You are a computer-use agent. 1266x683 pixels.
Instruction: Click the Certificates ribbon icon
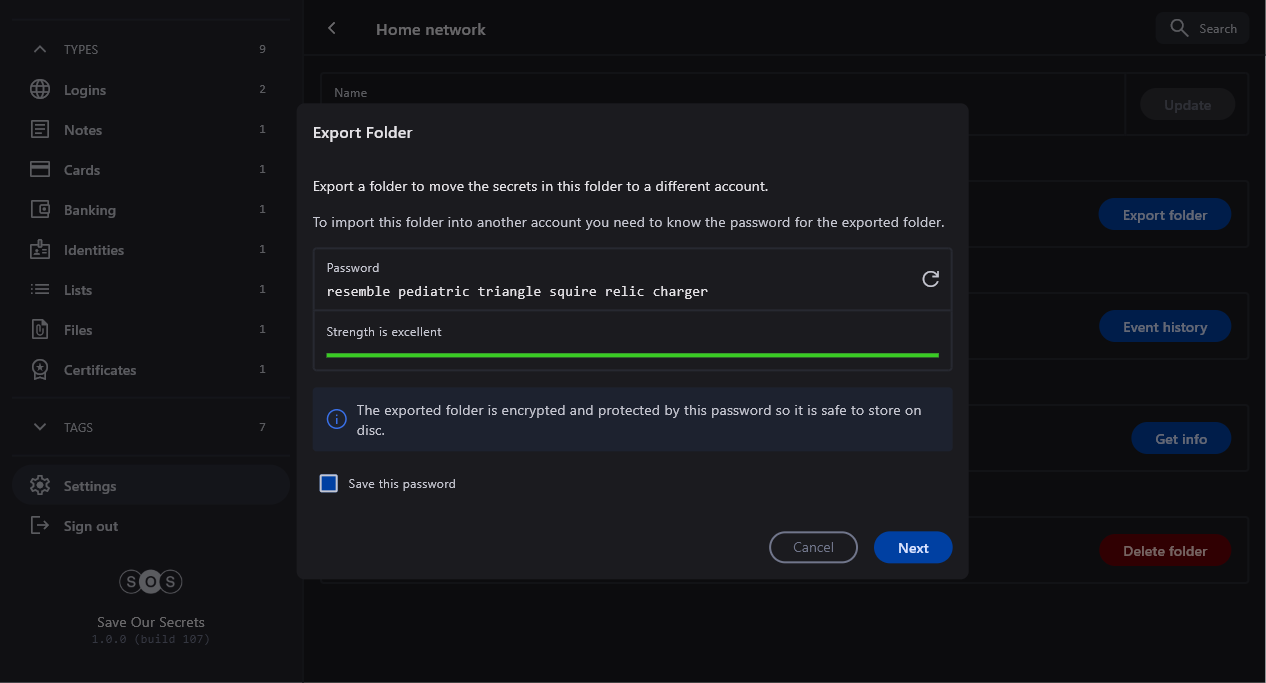coord(40,370)
